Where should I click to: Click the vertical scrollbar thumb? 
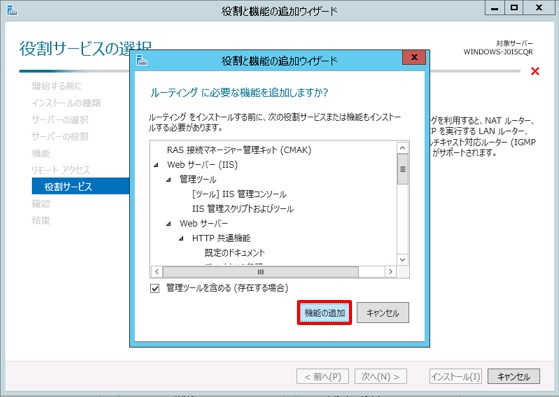(402, 169)
